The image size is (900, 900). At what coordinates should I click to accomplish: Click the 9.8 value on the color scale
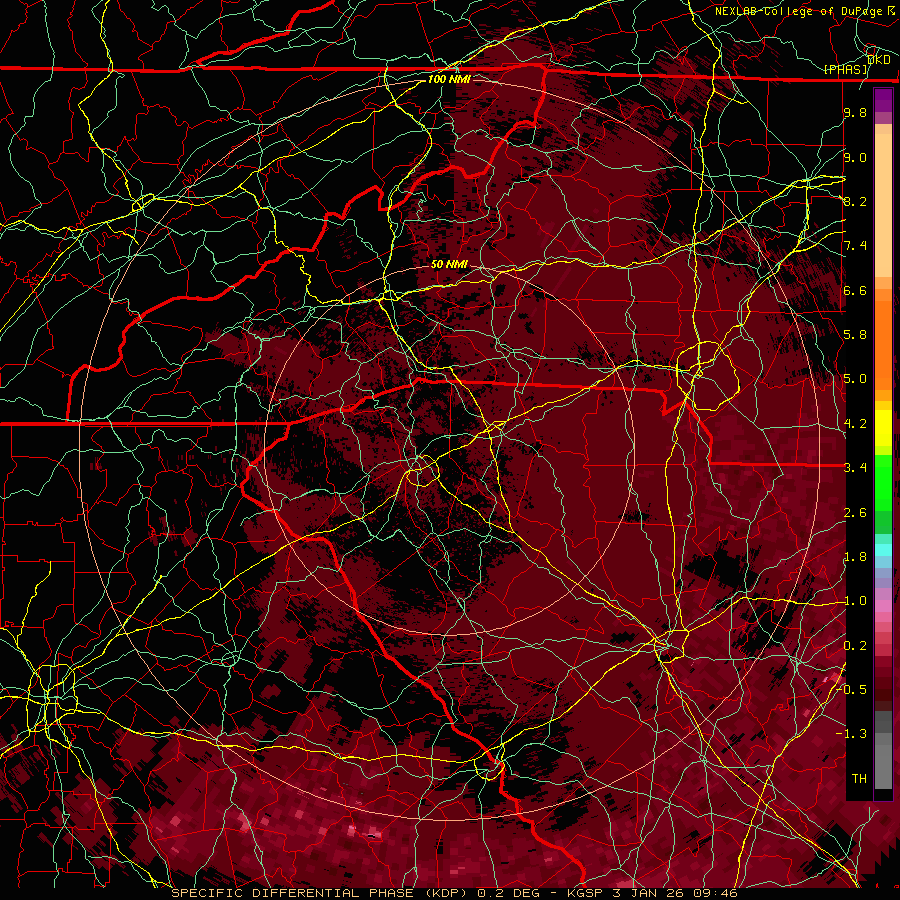(x=855, y=112)
